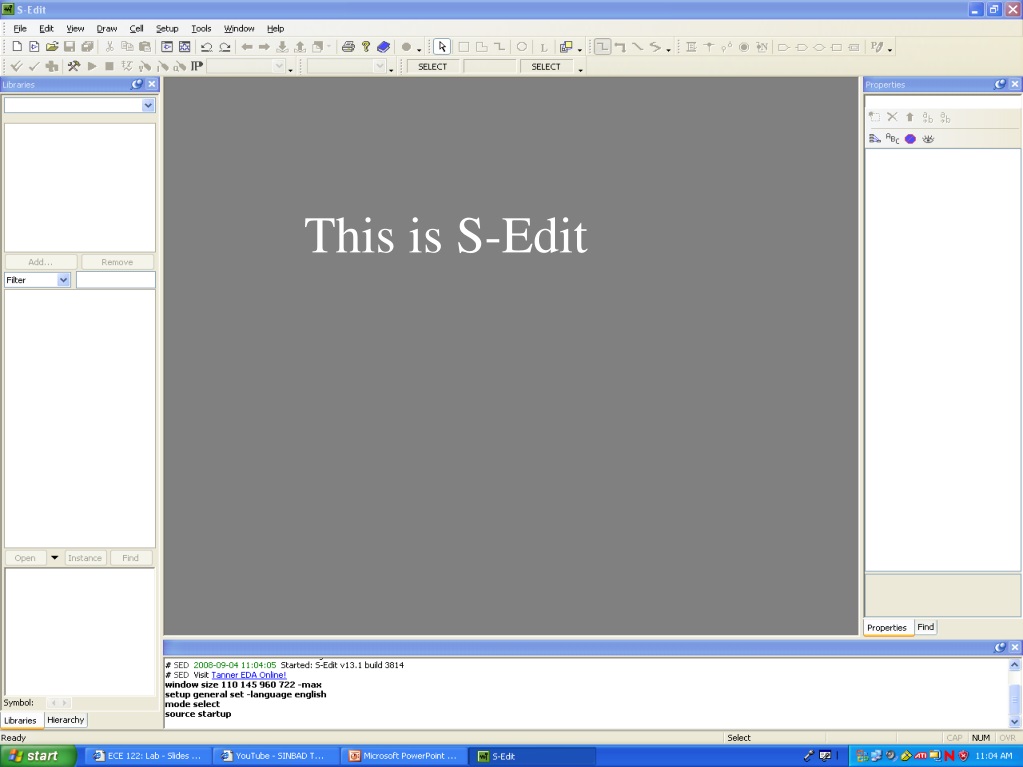Click the solder point dot icon

pos(744,47)
